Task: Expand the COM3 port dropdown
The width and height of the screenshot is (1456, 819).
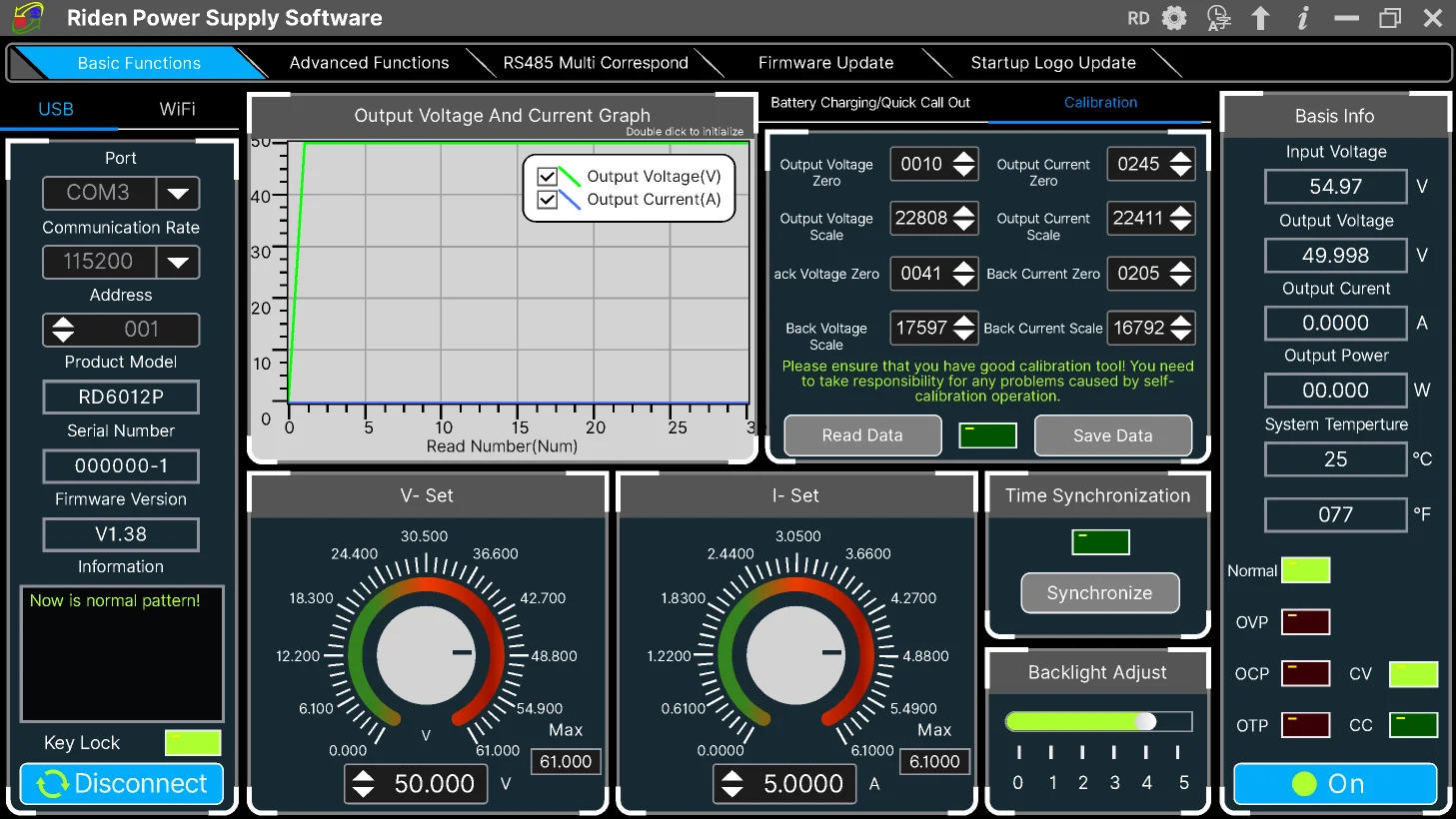Action: 178,194
